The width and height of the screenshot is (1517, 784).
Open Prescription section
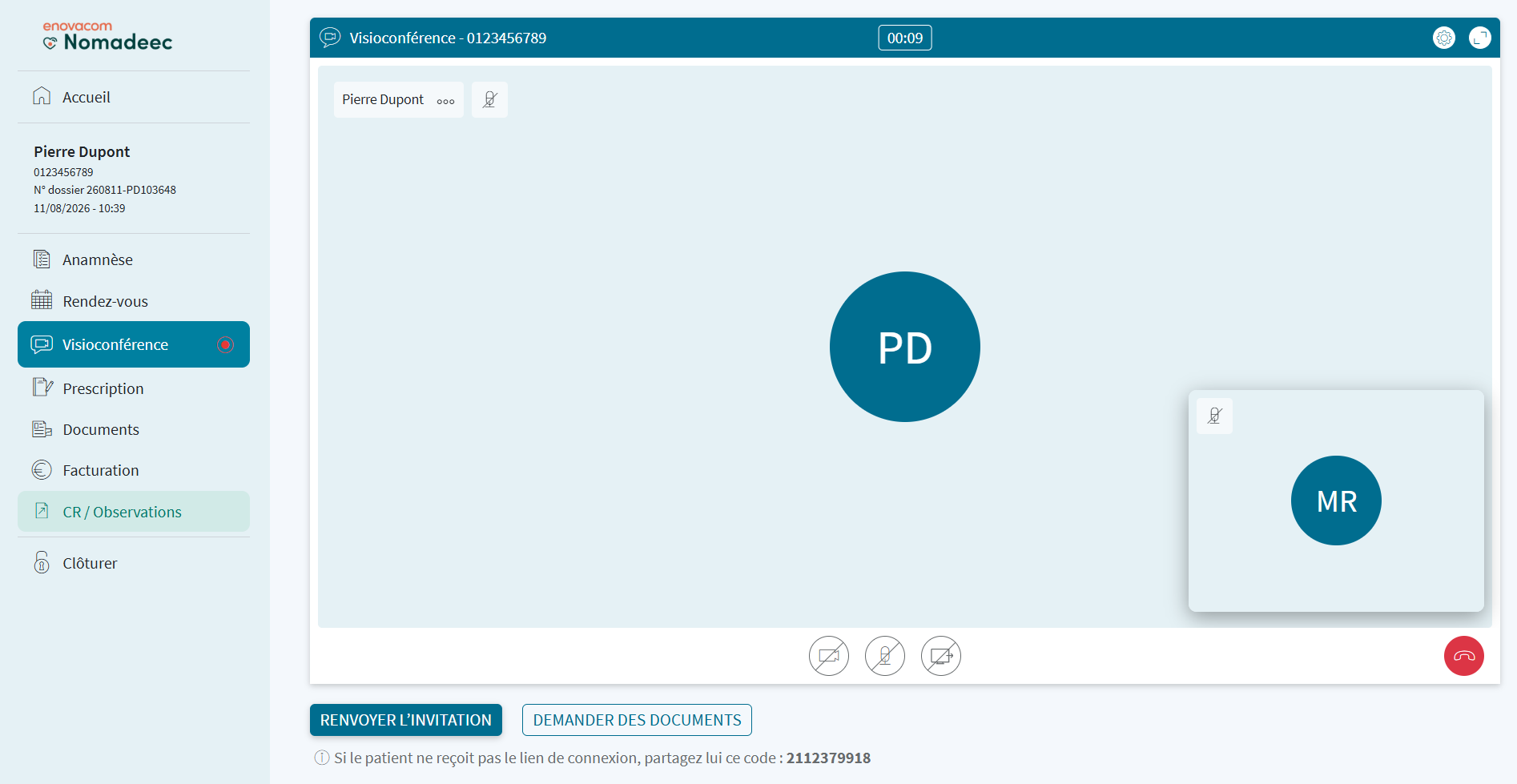(134, 388)
